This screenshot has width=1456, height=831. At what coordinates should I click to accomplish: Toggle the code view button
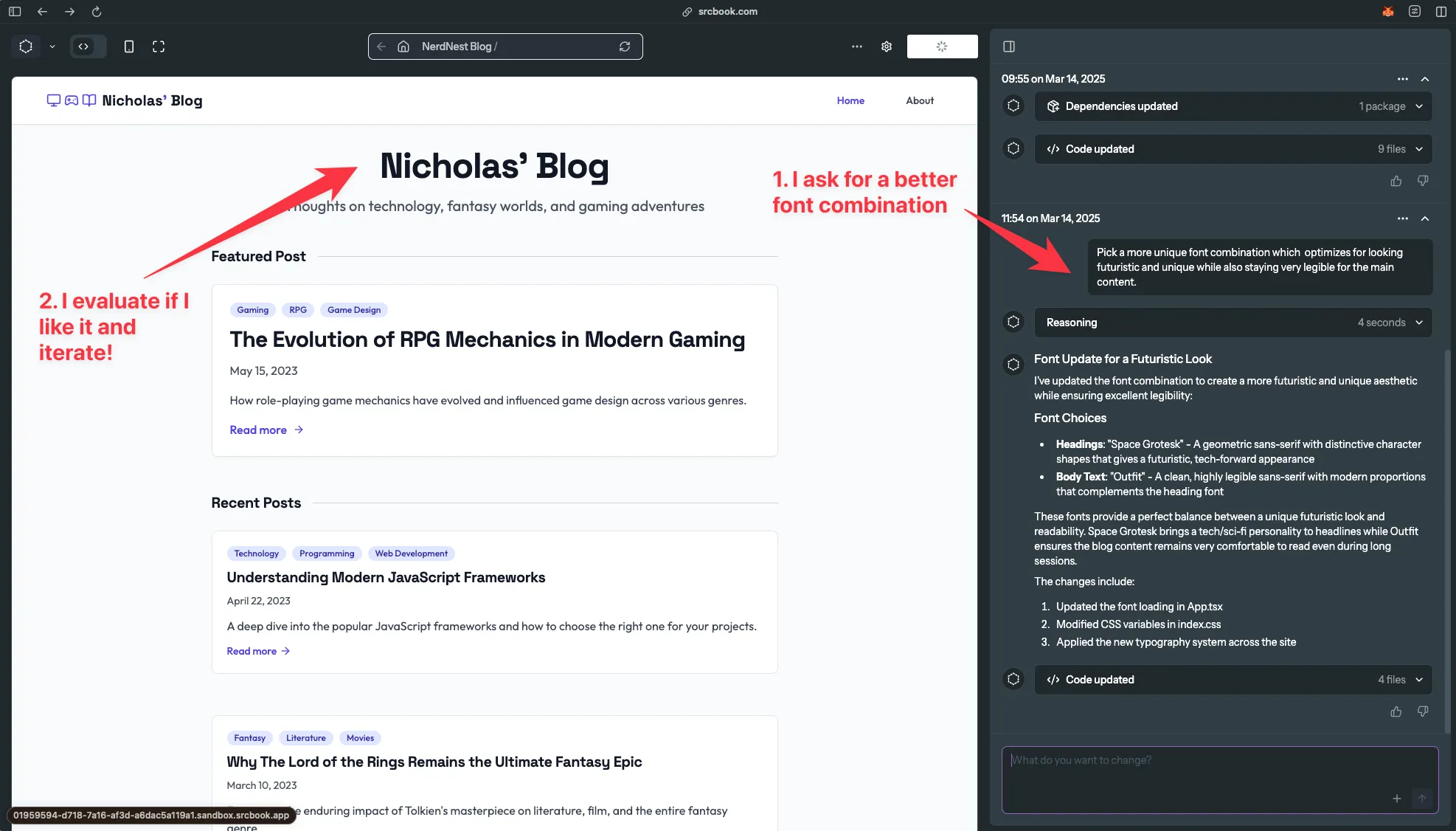click(84, 46)
